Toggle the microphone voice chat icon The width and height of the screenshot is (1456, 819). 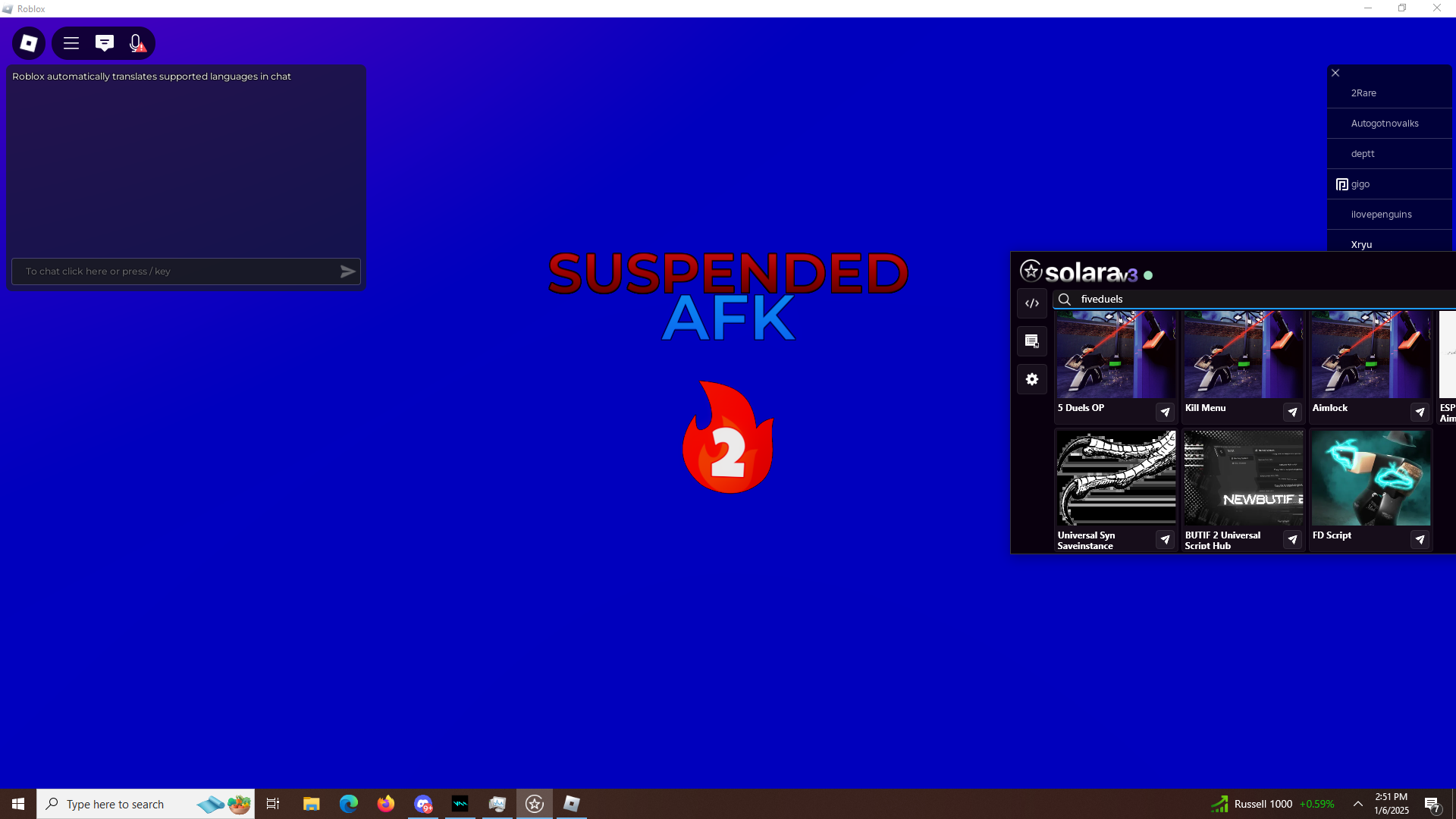136,43
